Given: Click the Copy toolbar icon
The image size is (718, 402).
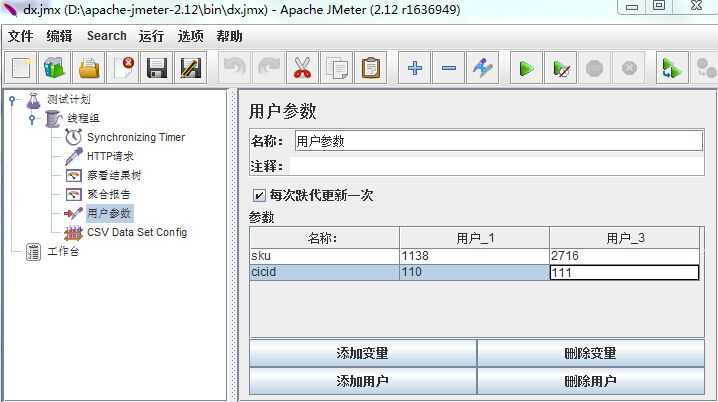Looking at the screenshot, I should pos(337,68).
